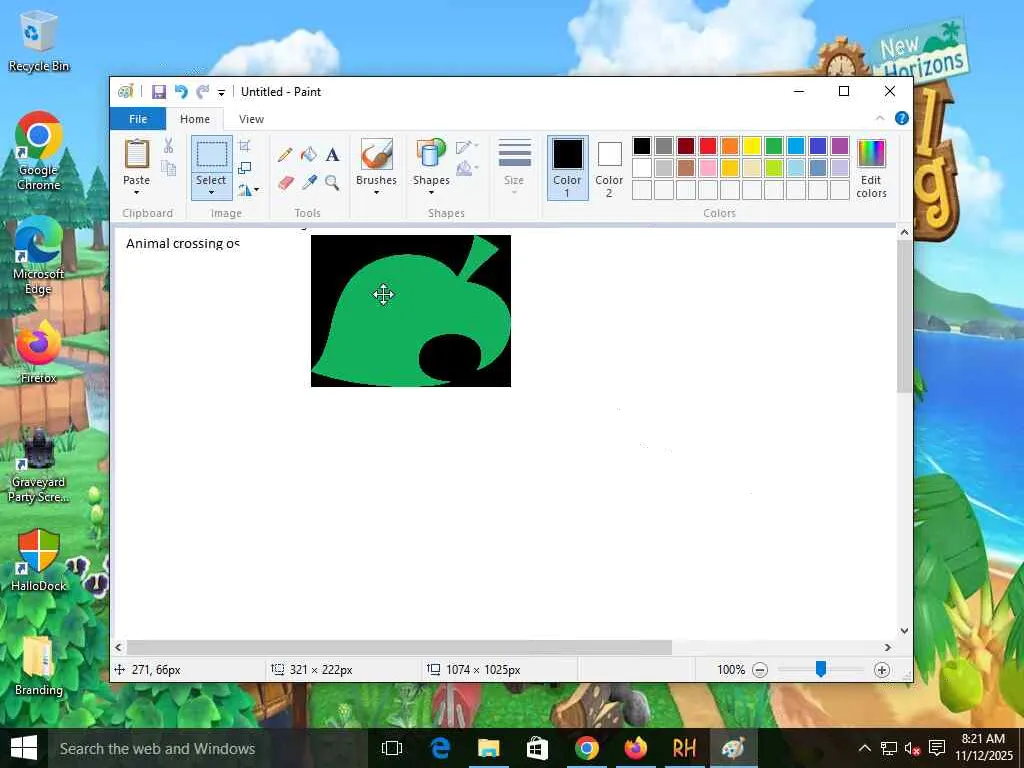Select the Recycle Bin desktop icon

39,42
